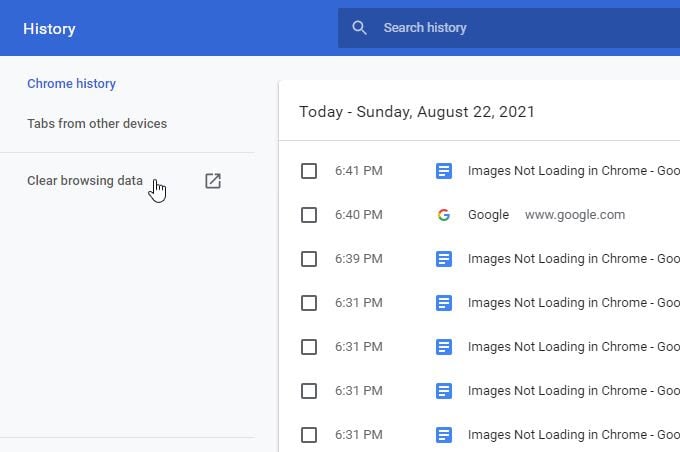The image size is (680, 452).
Task: Click the Google favicon in the 6:40 PM entry
Action: 444,215
